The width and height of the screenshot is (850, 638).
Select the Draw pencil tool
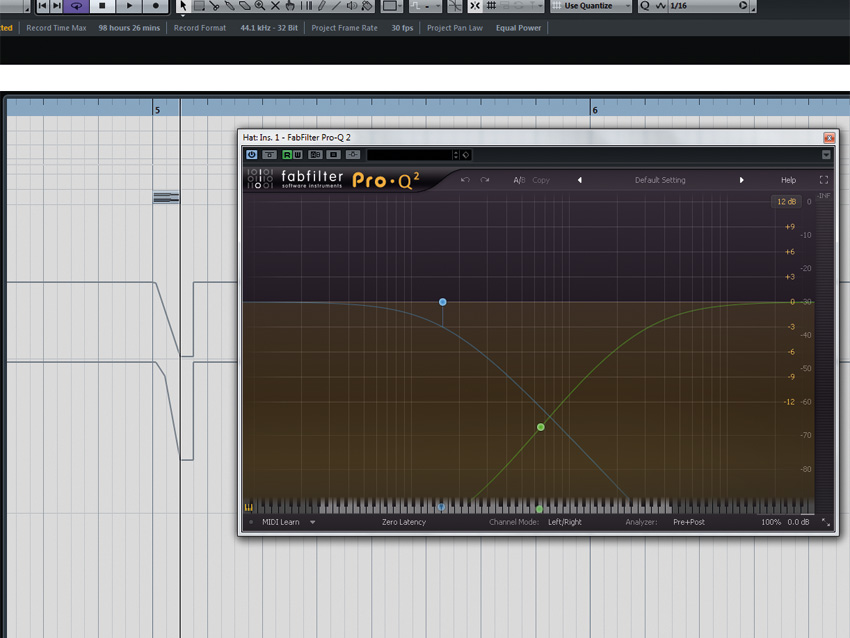click(x=321, y=6)
